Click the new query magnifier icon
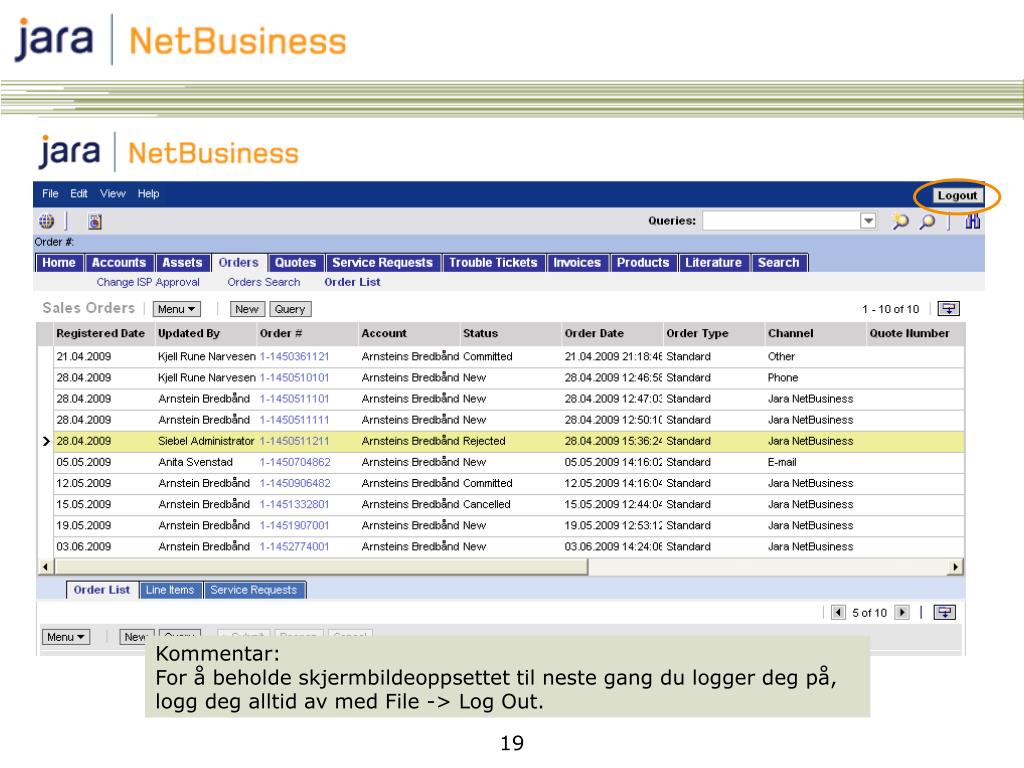The width and height of the screenshot is (1024, 768). click(x=901, y=221)
